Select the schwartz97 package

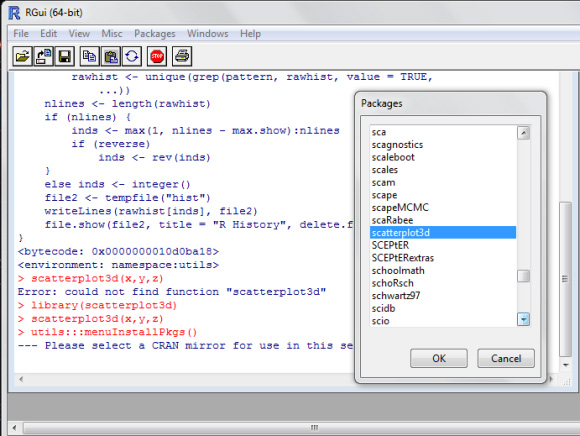pos(443,295)
